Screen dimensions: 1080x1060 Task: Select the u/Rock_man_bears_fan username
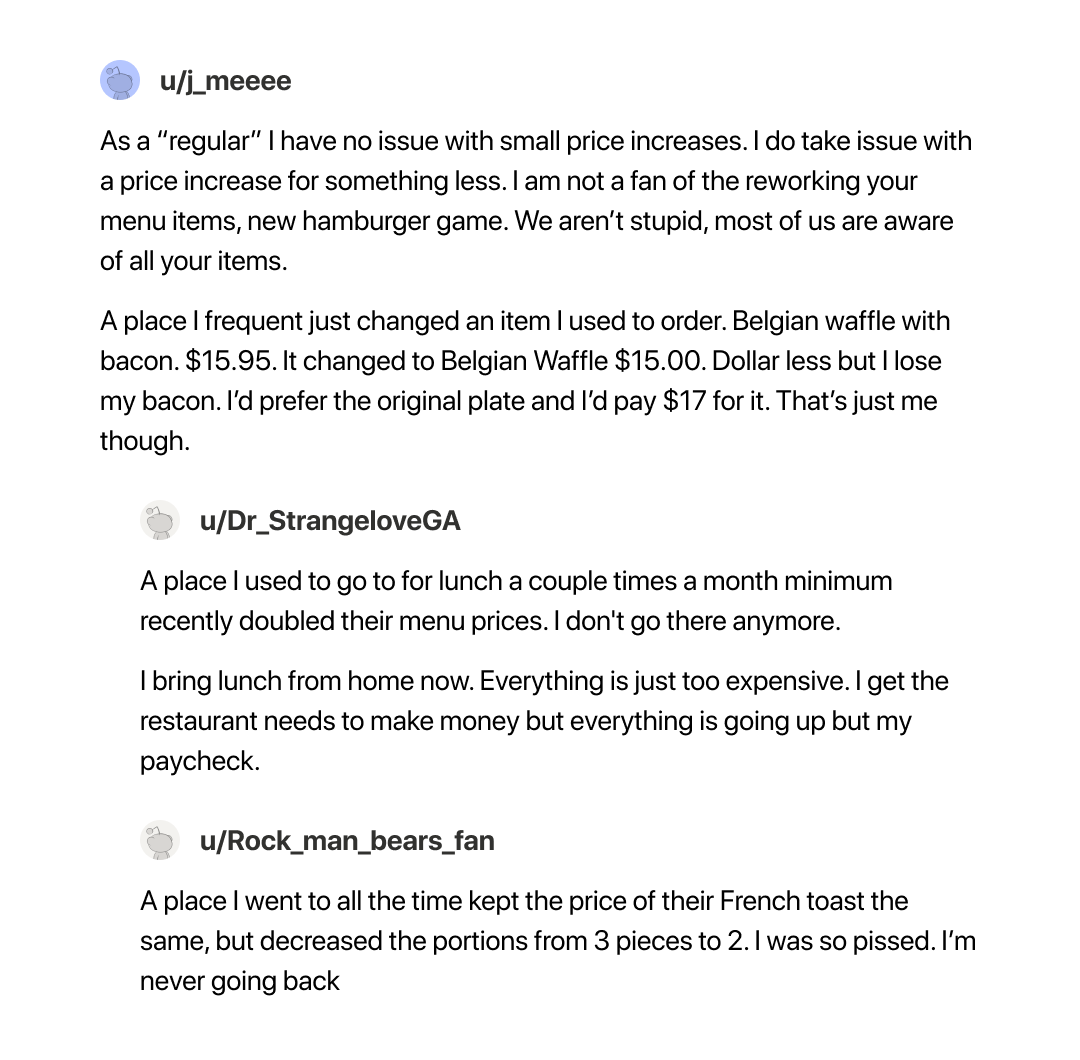[x=347, y=841]
